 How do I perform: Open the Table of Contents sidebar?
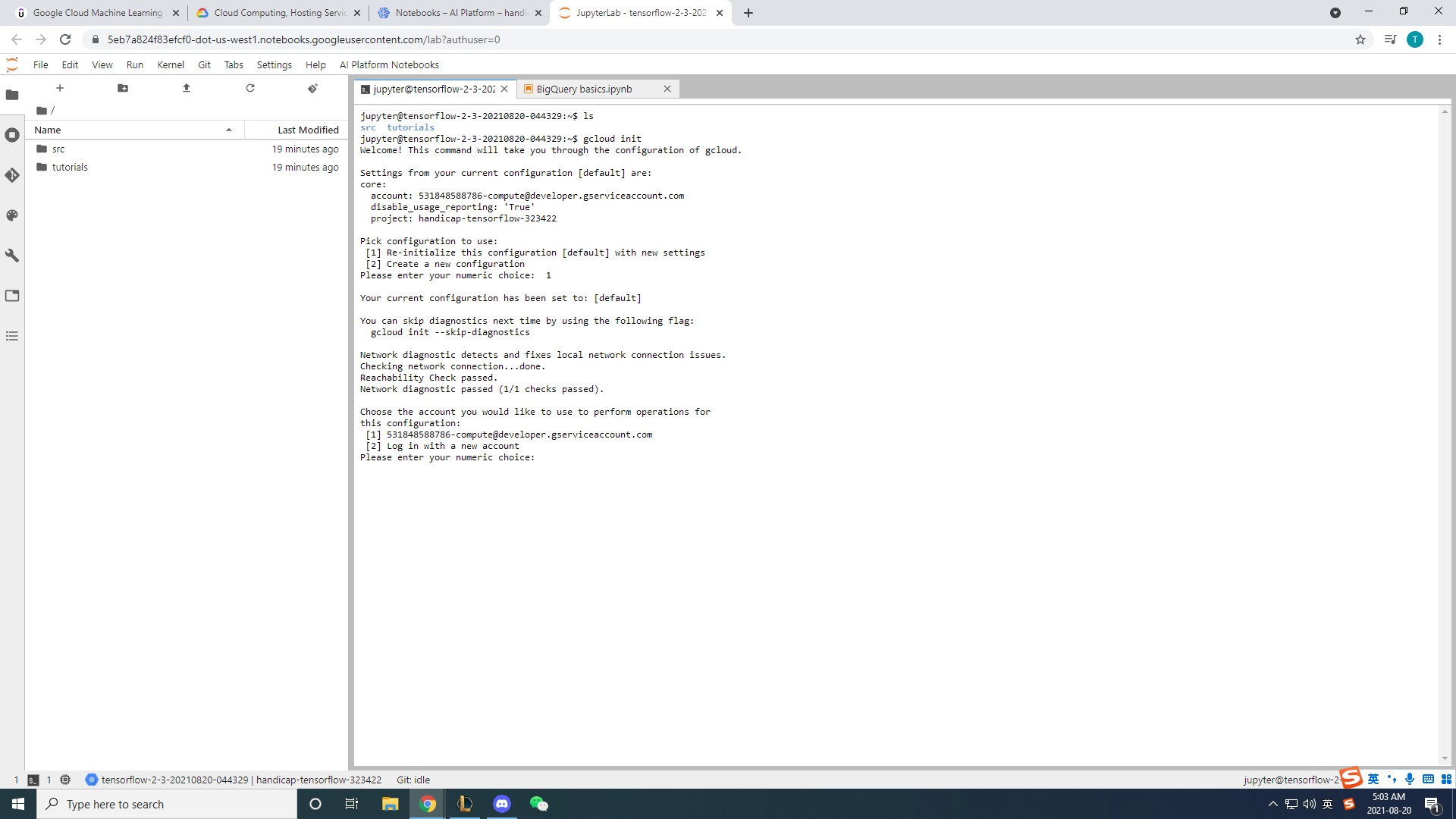[12, 336]
